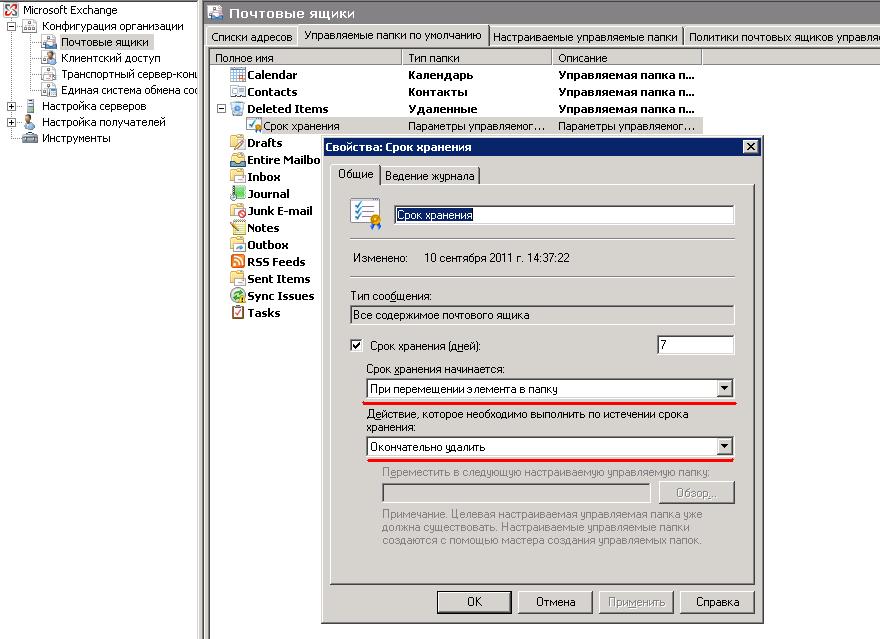Click the Junk E-mail folder icon
Image resolution: width=880 pixels, height=639 pixels.
(238, 211)
